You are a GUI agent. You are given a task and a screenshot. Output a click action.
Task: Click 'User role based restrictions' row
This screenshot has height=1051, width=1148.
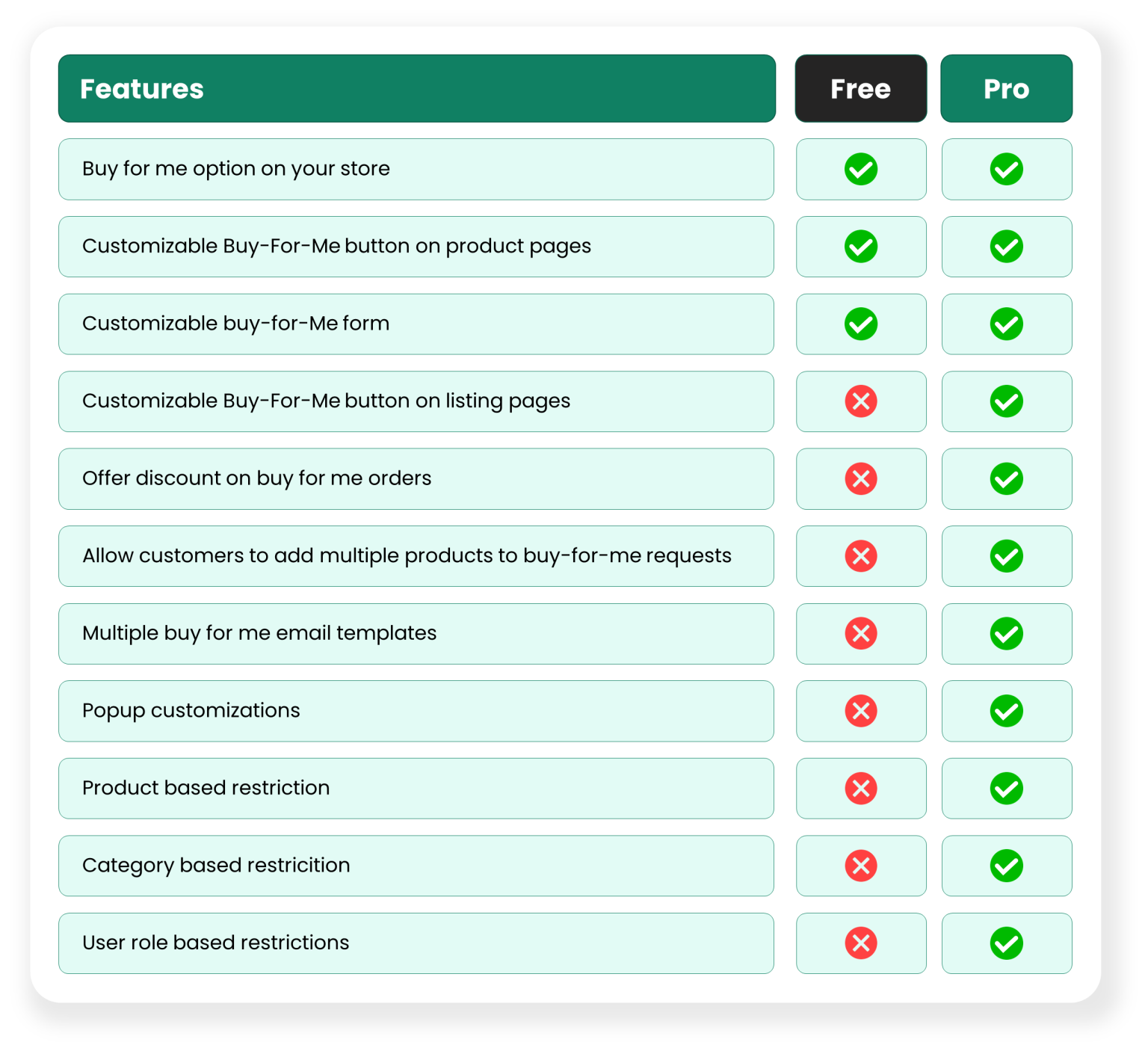(x=216, y=943)
